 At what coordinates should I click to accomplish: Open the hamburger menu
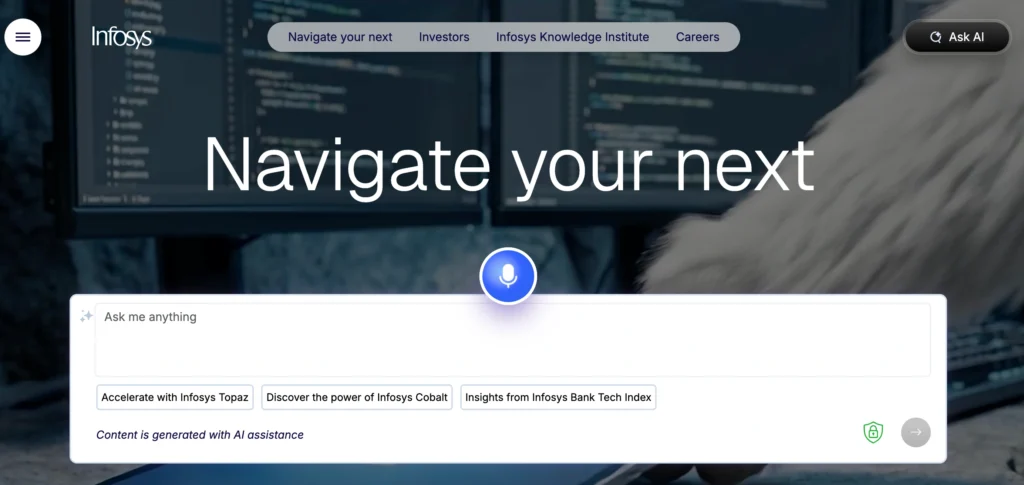point(23,37)
